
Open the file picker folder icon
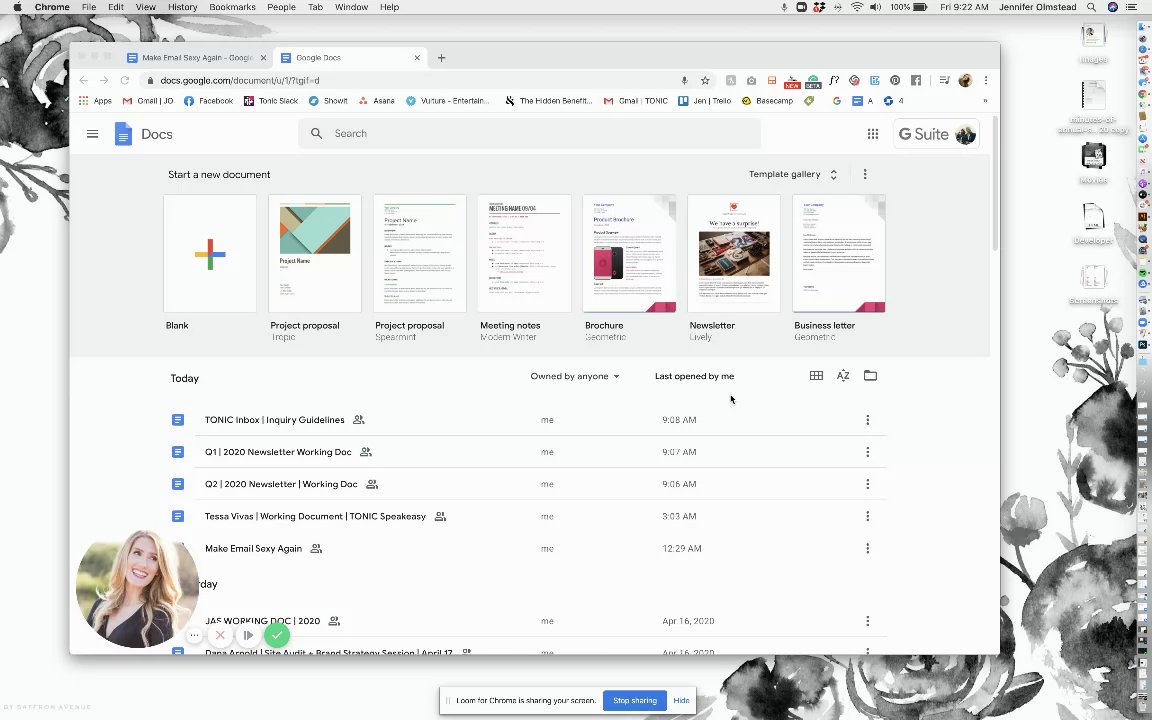coord(871,375)
